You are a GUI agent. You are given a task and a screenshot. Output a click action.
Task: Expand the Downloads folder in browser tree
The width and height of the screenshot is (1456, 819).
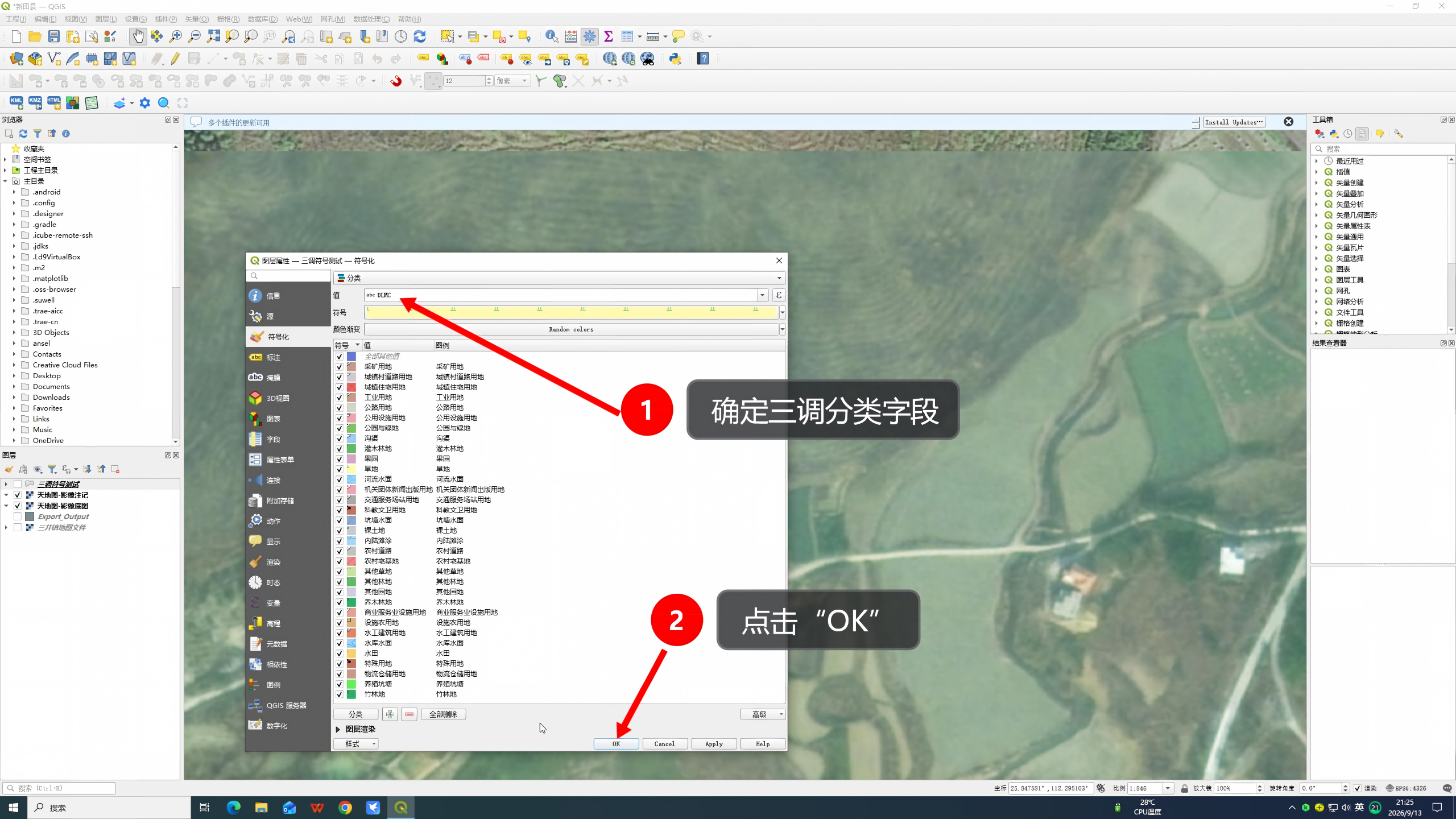click(14, 398)
